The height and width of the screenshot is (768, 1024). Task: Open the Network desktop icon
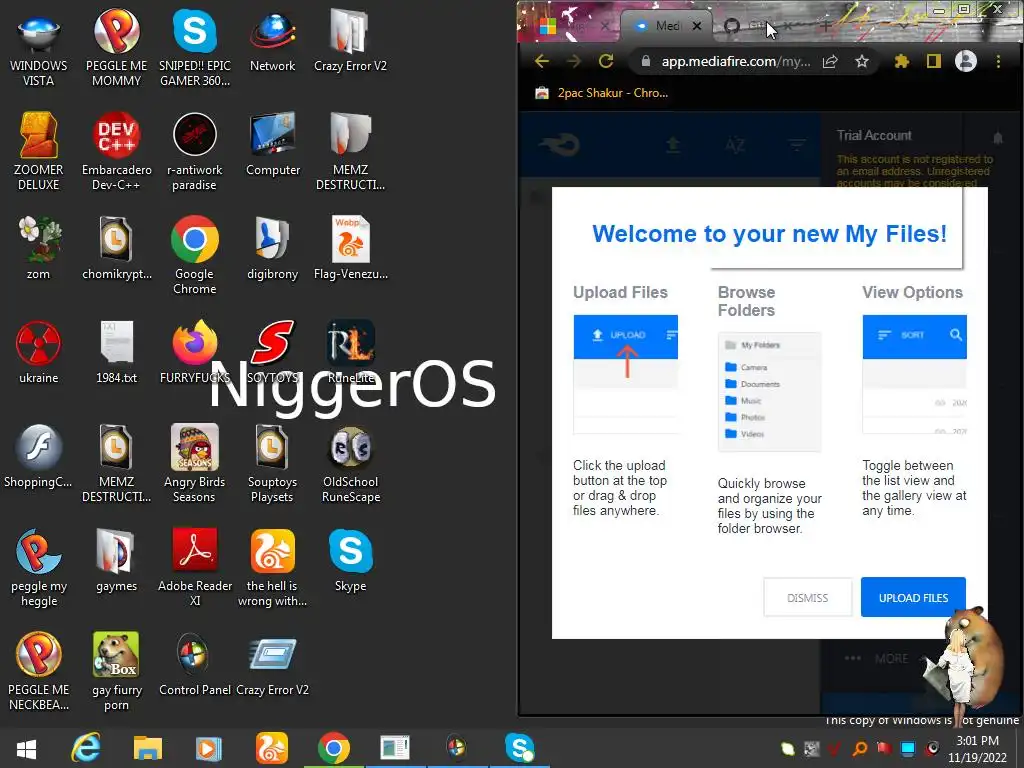coord(272,40)
